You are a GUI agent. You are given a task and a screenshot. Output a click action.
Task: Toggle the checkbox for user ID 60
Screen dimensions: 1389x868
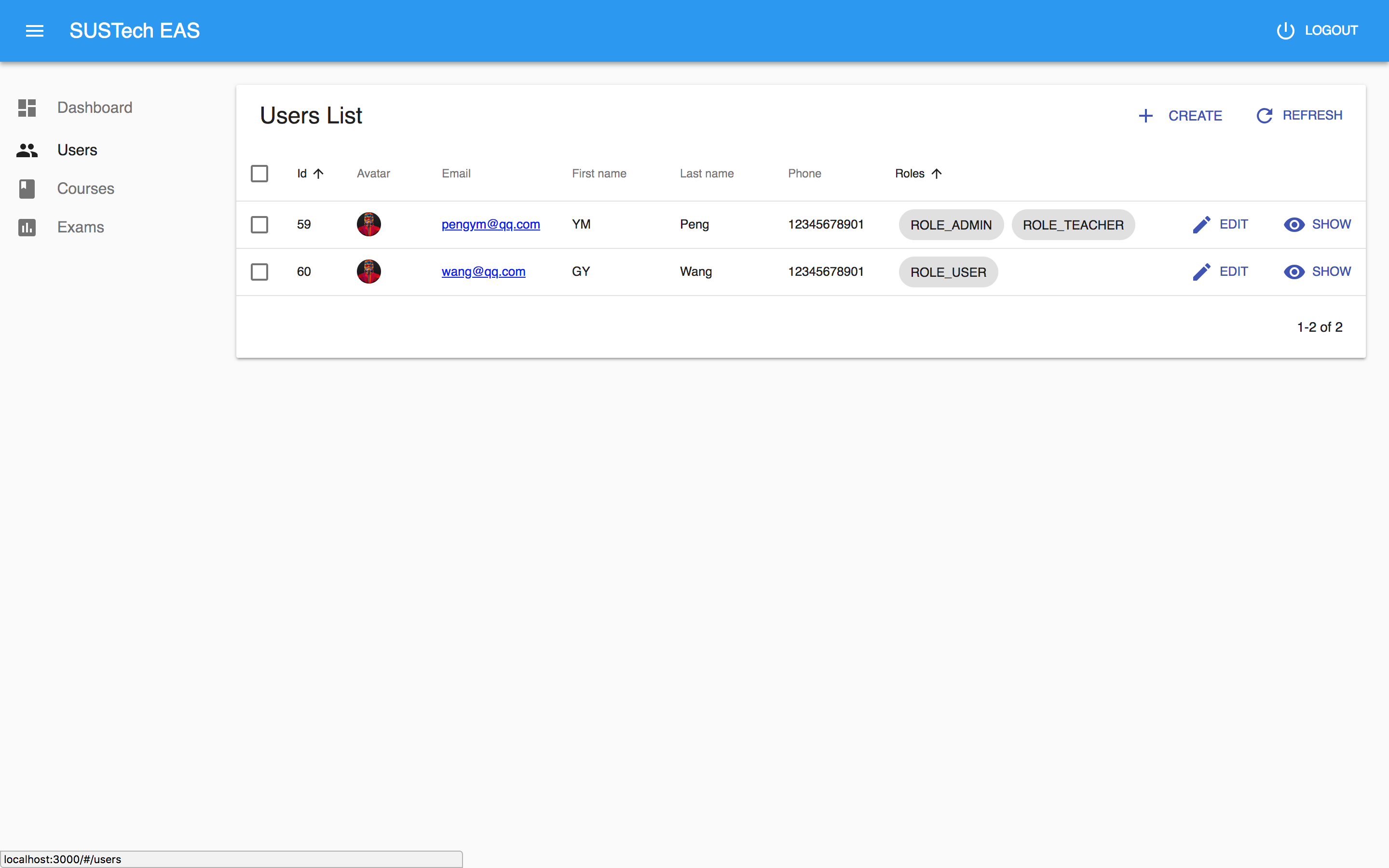(259, 271)
